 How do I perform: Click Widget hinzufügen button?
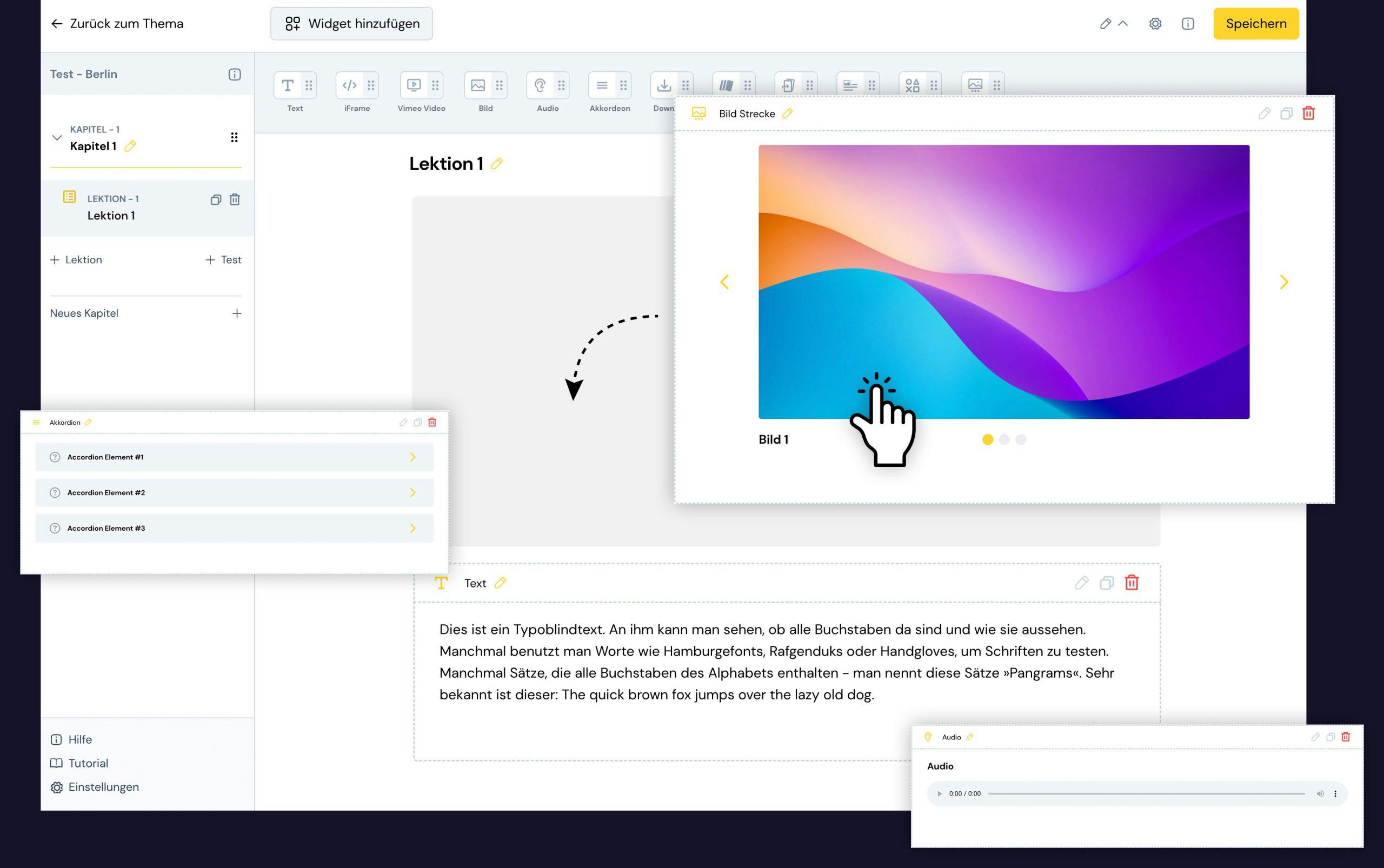point(351,24)
